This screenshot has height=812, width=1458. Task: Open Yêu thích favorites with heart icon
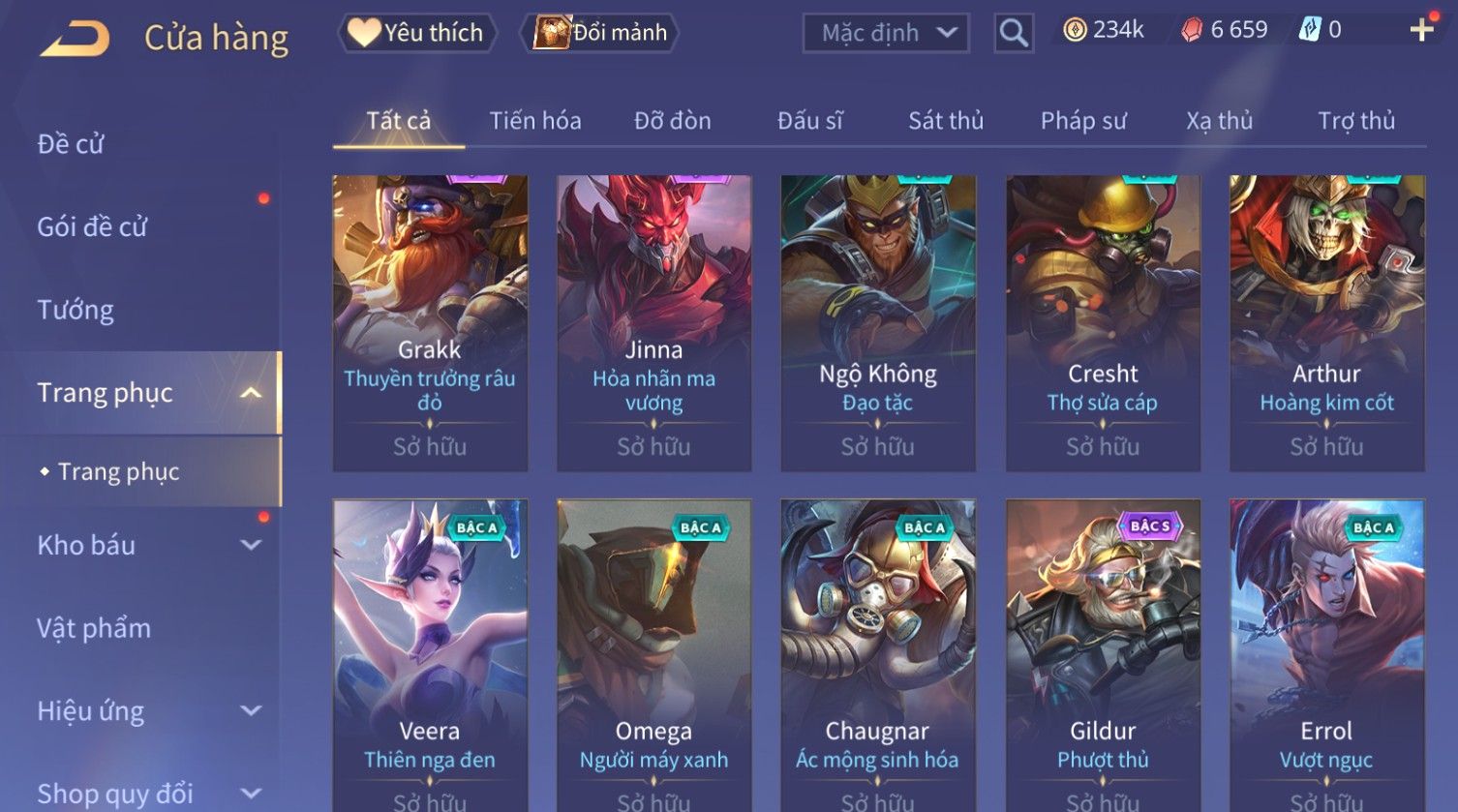417,33
